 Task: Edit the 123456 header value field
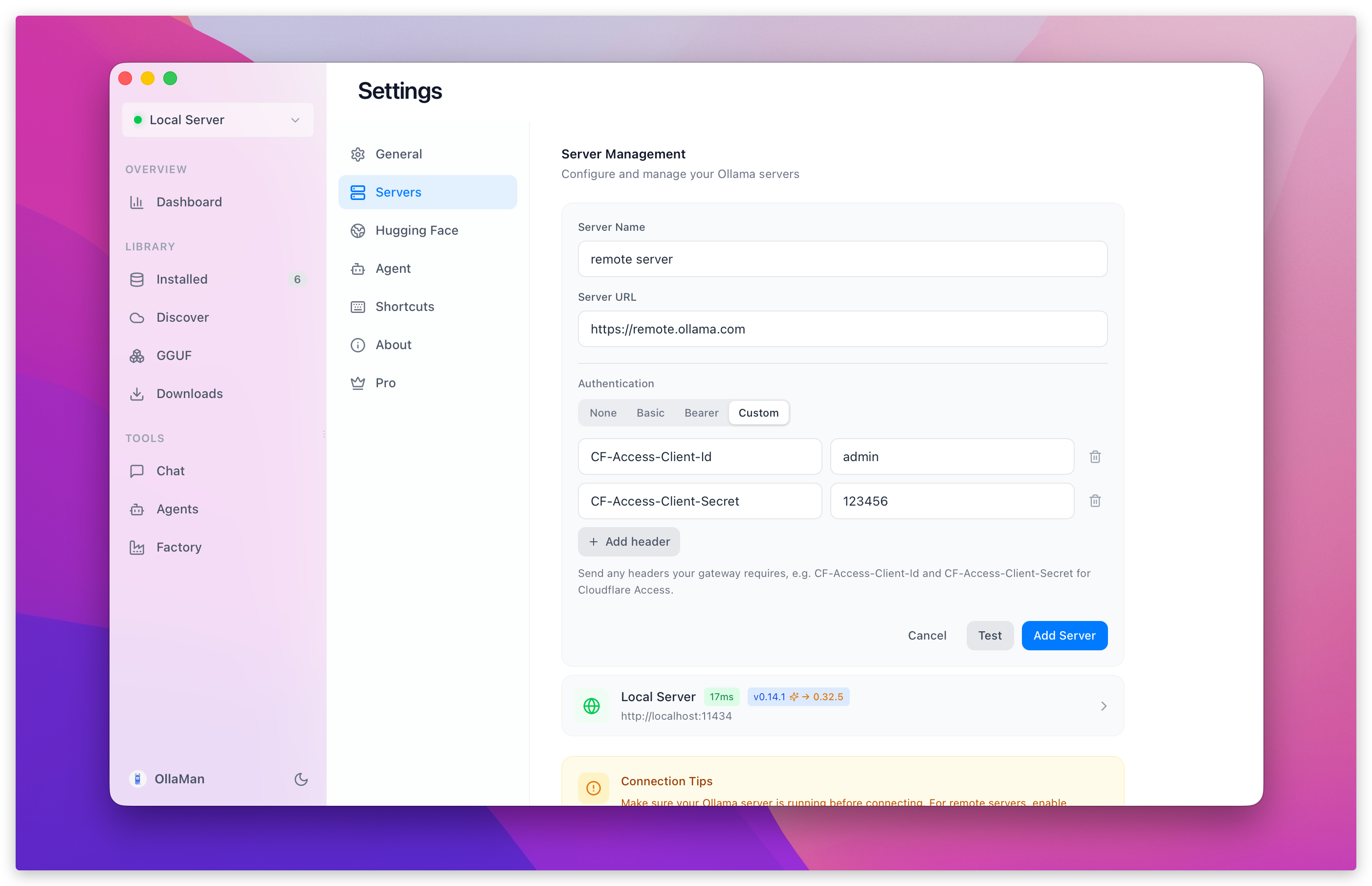[952, 501]
